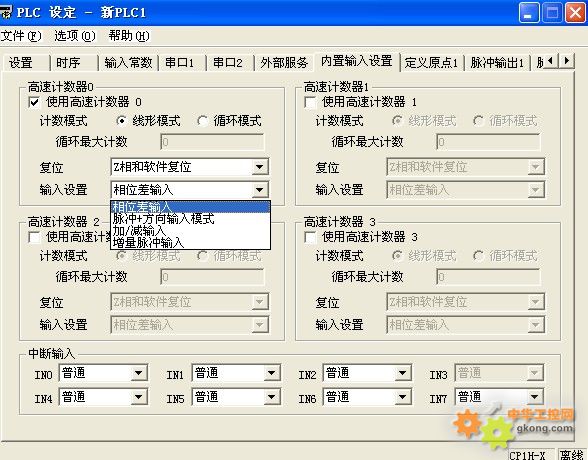Open the 选项(O) menu
This screenshot has width=588, height=460.
[x=75, y=36]
